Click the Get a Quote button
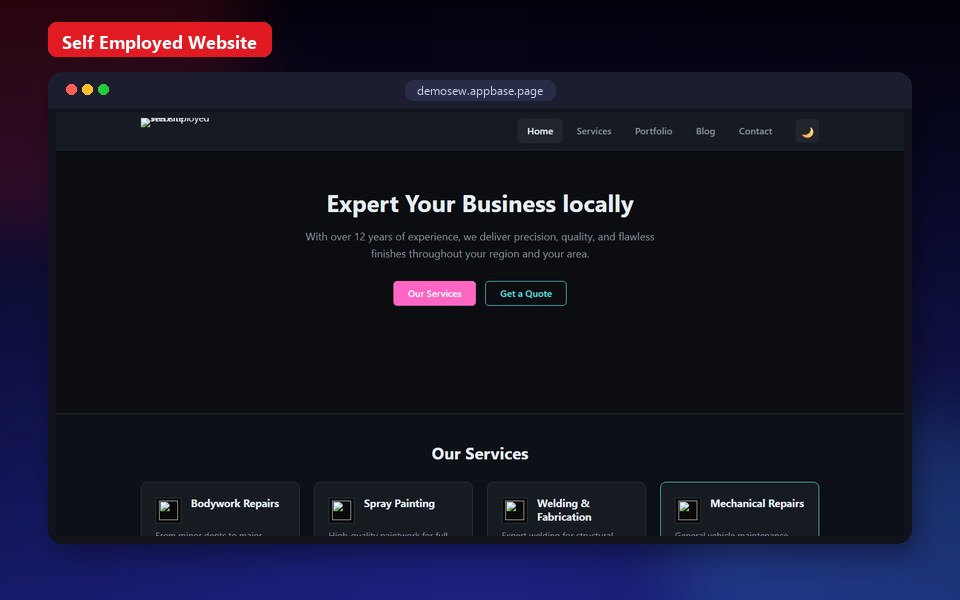 [526, 293]
